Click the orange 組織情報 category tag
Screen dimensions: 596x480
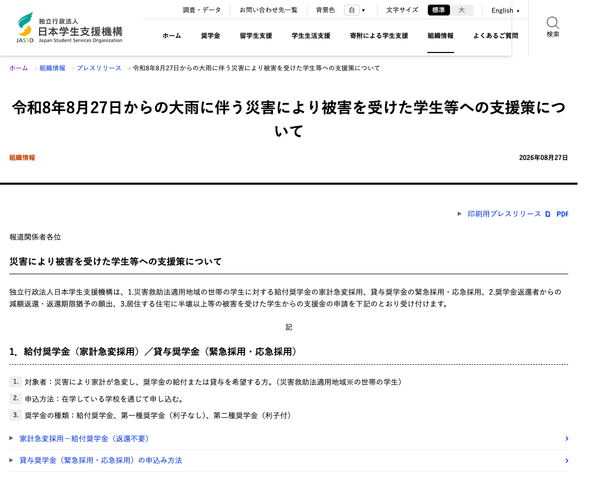point(22,157)
